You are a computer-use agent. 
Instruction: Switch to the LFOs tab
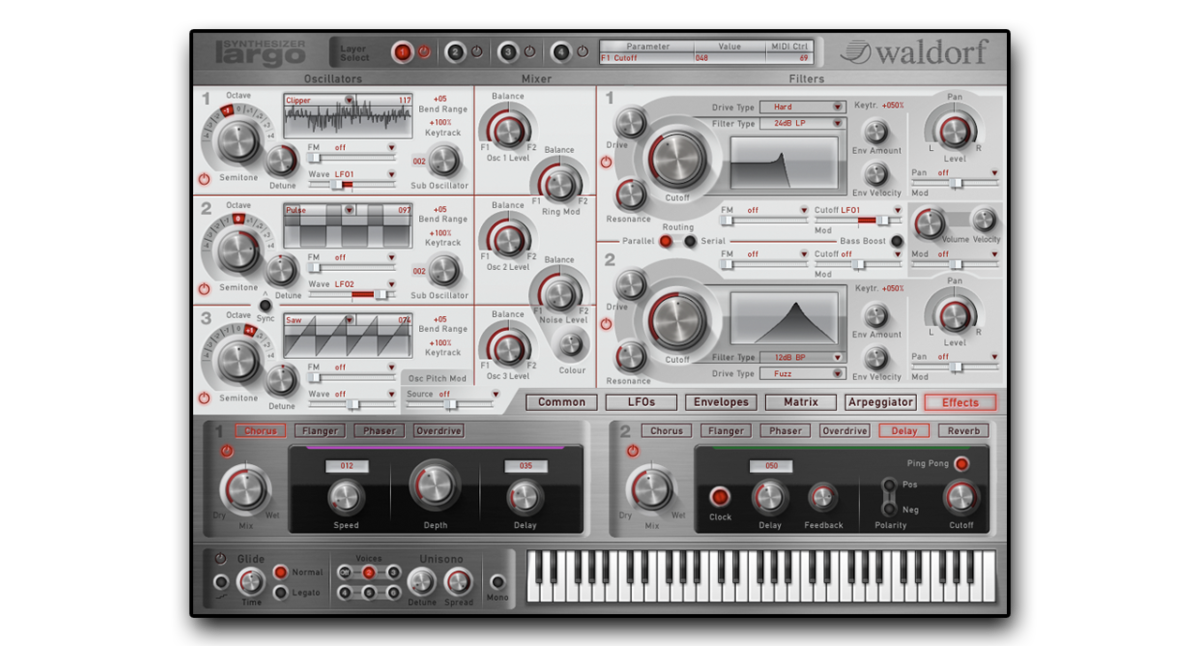(x=641, y=402)
